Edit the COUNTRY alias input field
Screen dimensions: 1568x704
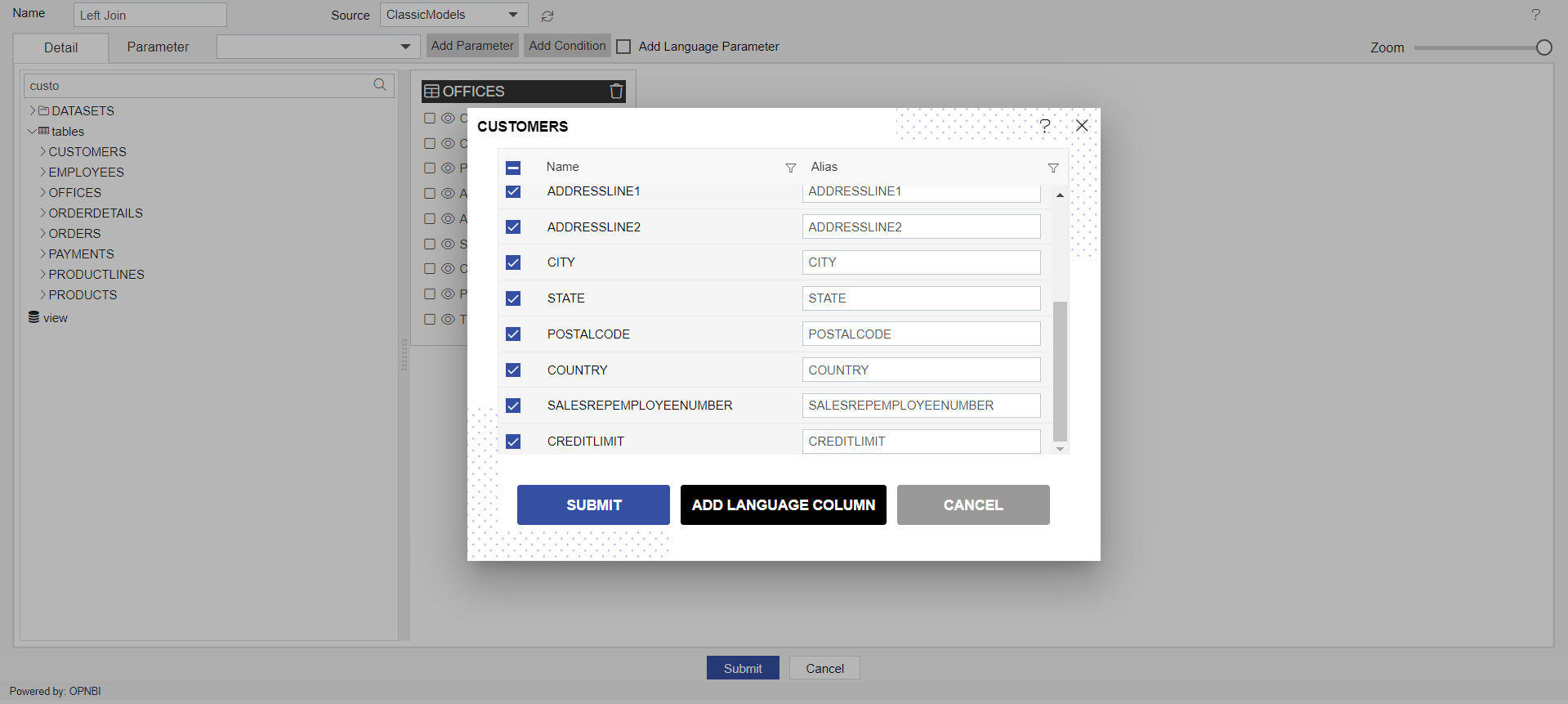pyautogui.click(x=921, y=370)
